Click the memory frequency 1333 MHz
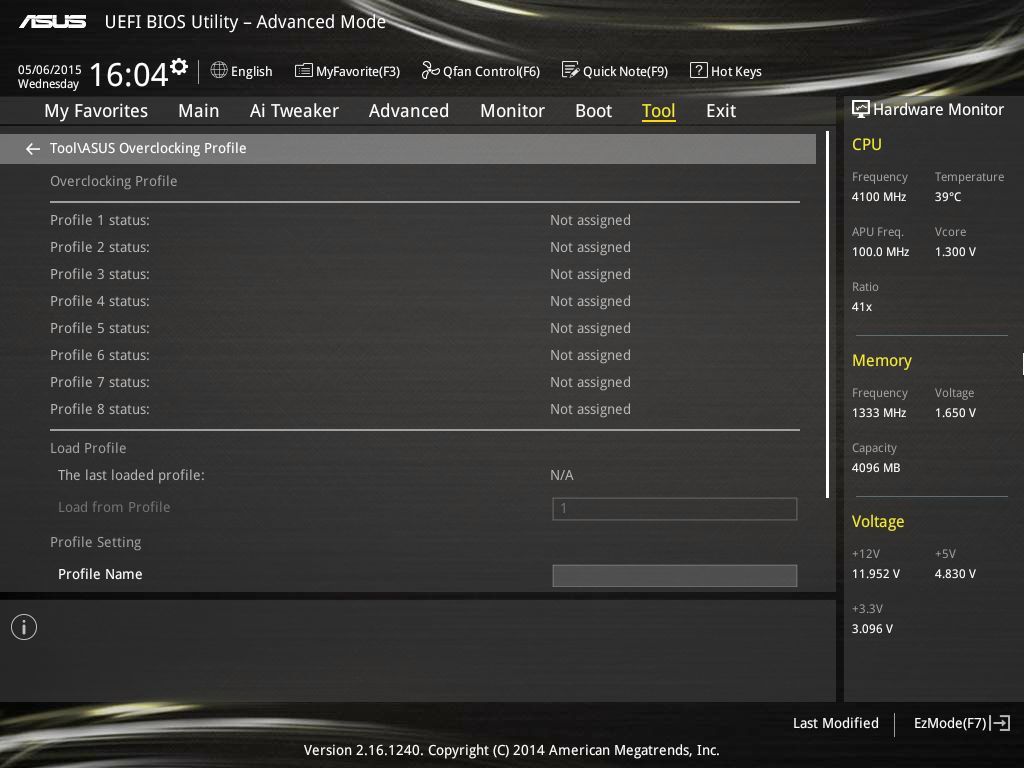This screenshot has width=1024, height=768. [878, 413]
